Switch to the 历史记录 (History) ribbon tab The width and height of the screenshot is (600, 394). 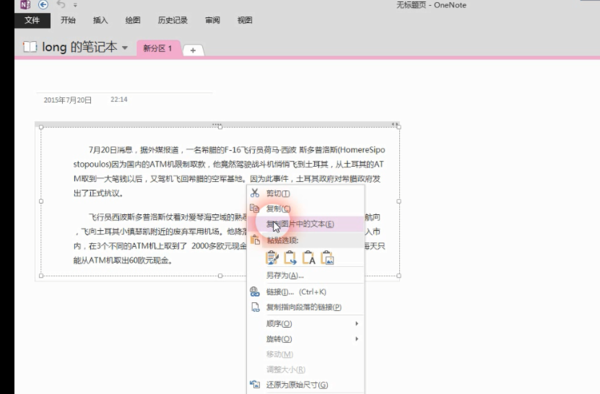coord(173,20)
